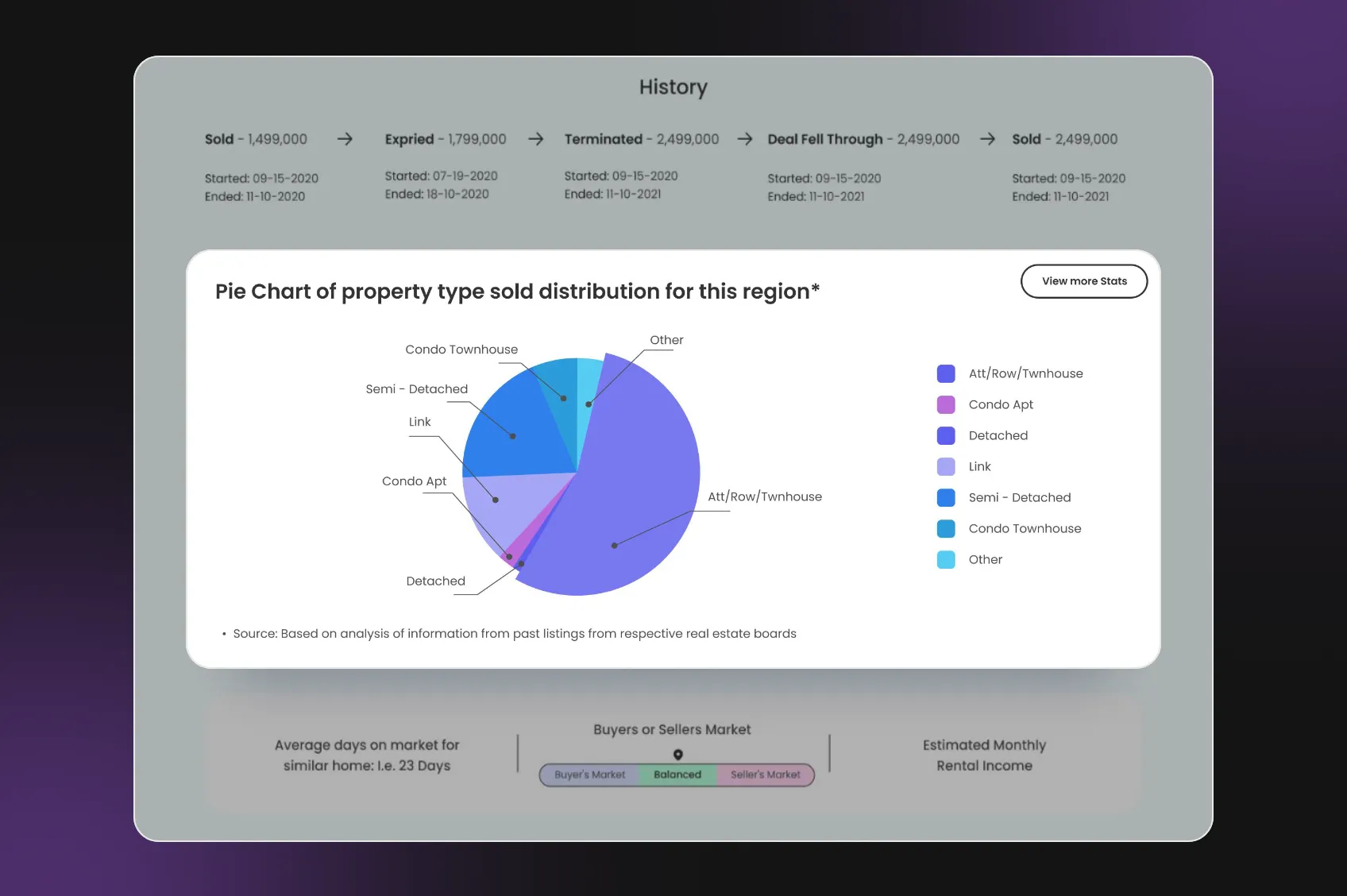Choose the Balanced market segment
The width and height of the screenshot is (1347, 896).
pyautogui.click(x=677, y=774)
